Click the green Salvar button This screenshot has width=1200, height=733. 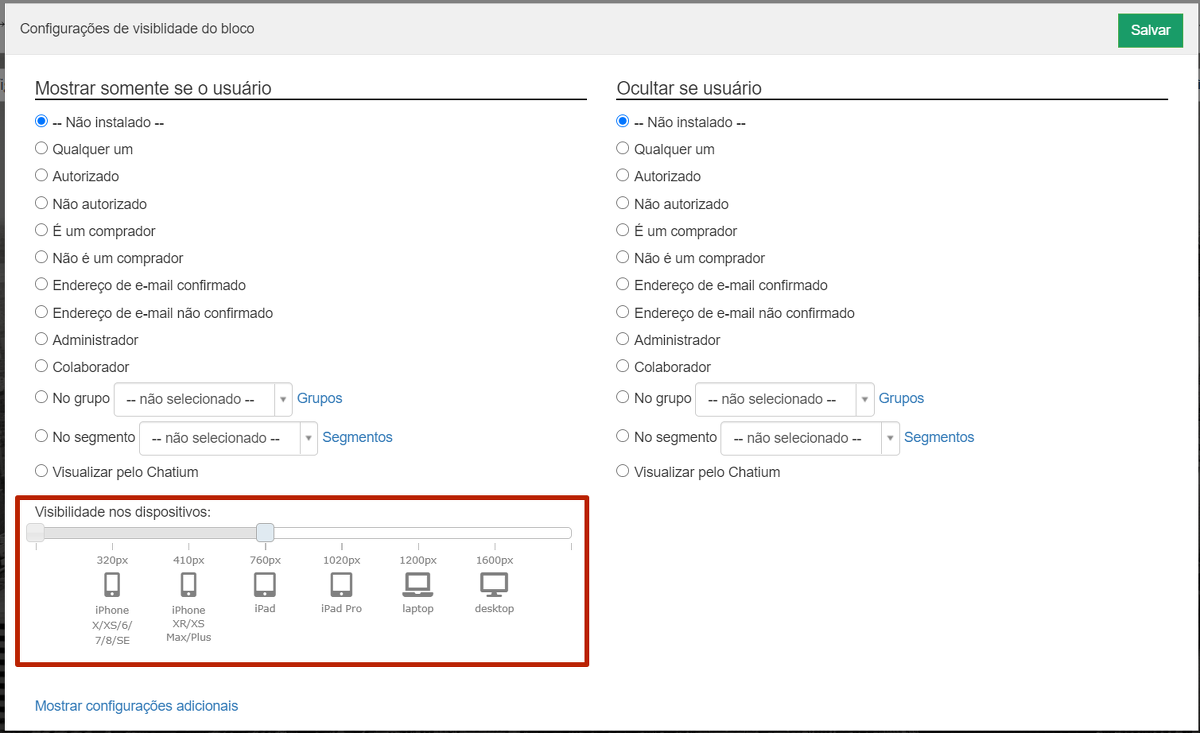tap(1150, 30)
